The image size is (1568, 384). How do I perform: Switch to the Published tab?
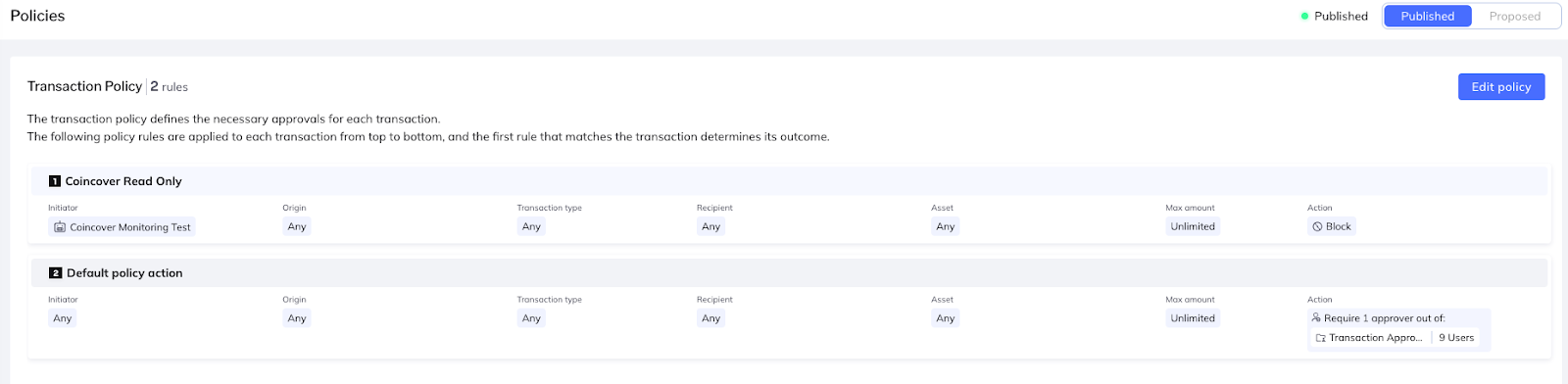(x=1428, y=17)
